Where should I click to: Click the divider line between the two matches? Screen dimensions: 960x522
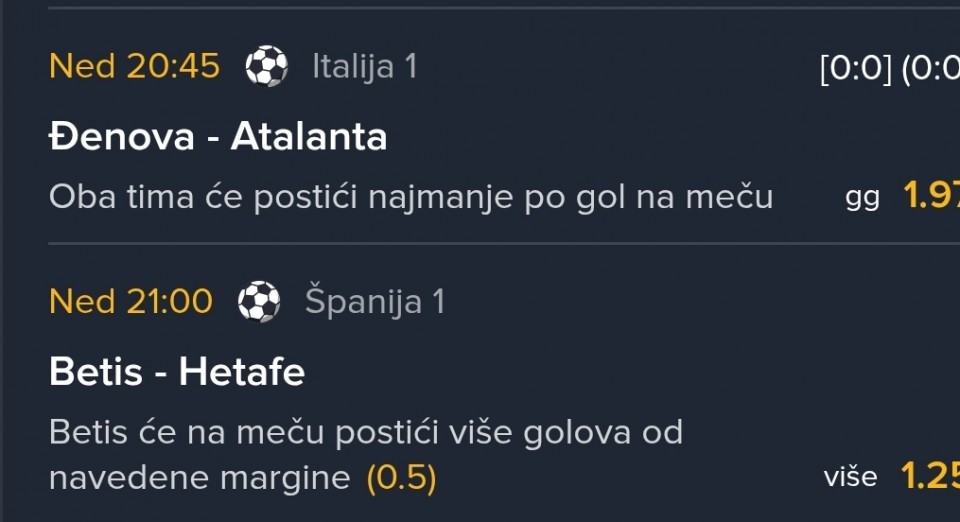point(500,243)
